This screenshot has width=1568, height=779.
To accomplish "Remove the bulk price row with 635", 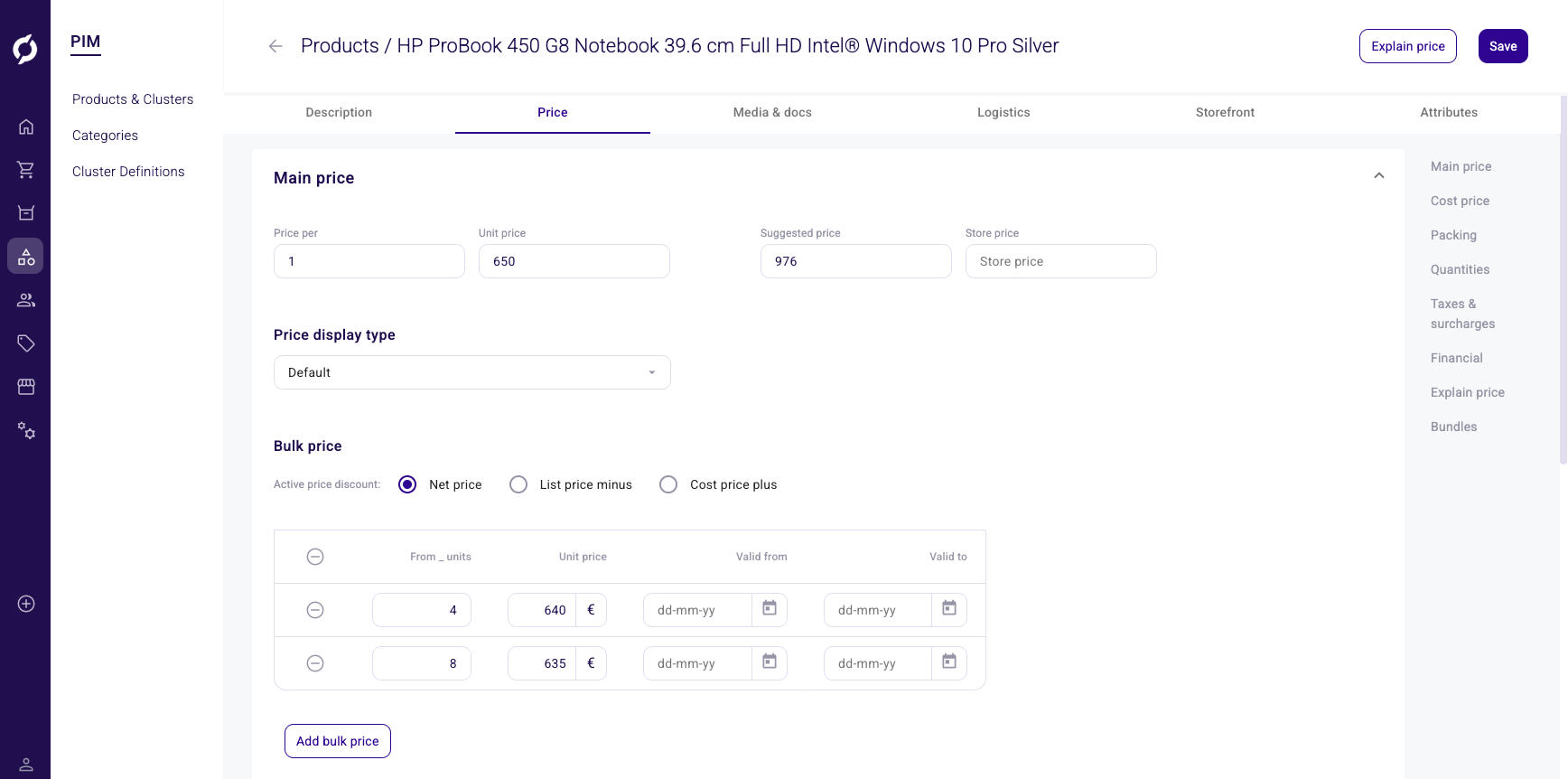I will pos(315,663).
